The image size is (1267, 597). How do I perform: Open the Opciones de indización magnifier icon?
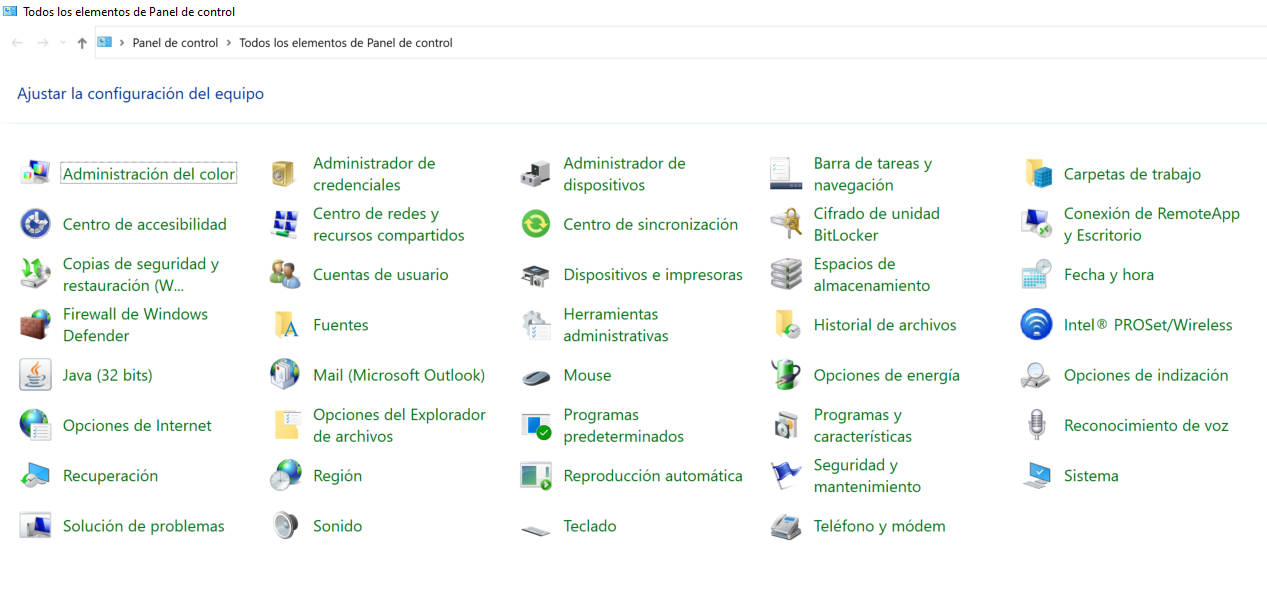[1037, 375]
